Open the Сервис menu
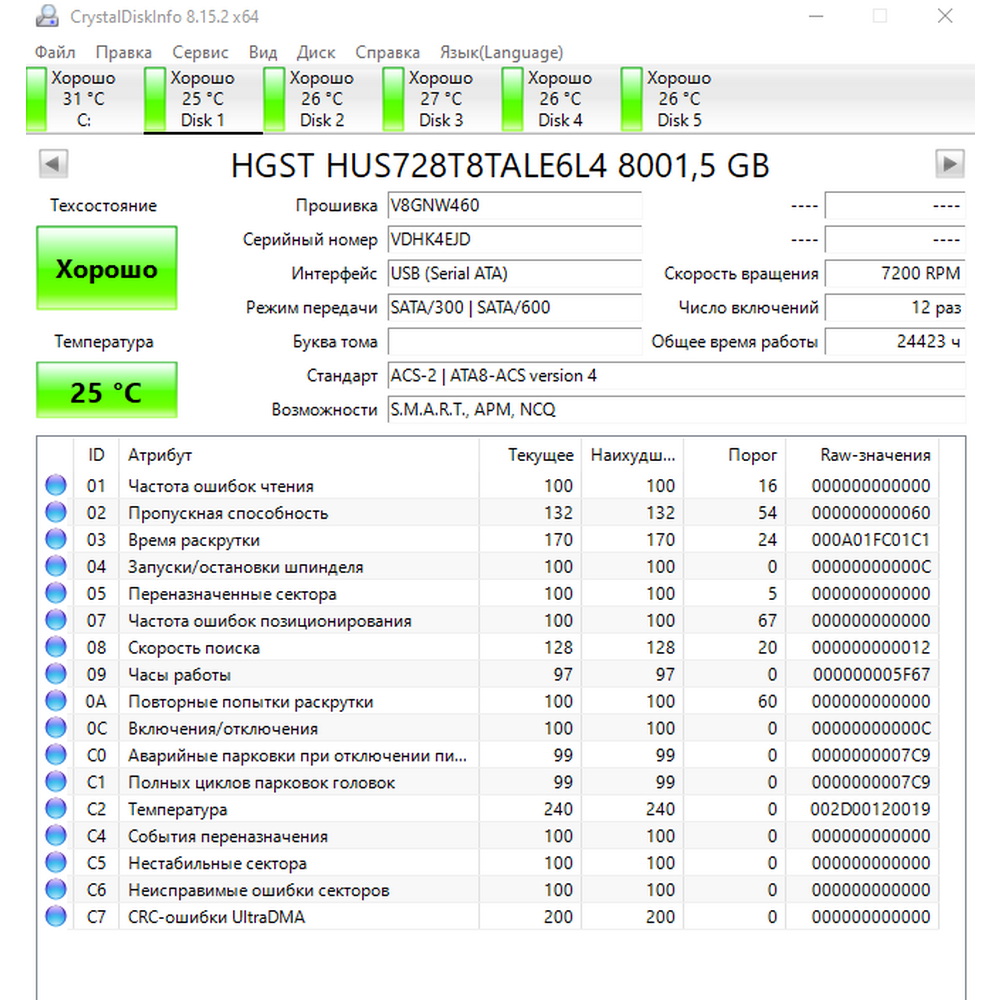 click(x=200, y=52)
